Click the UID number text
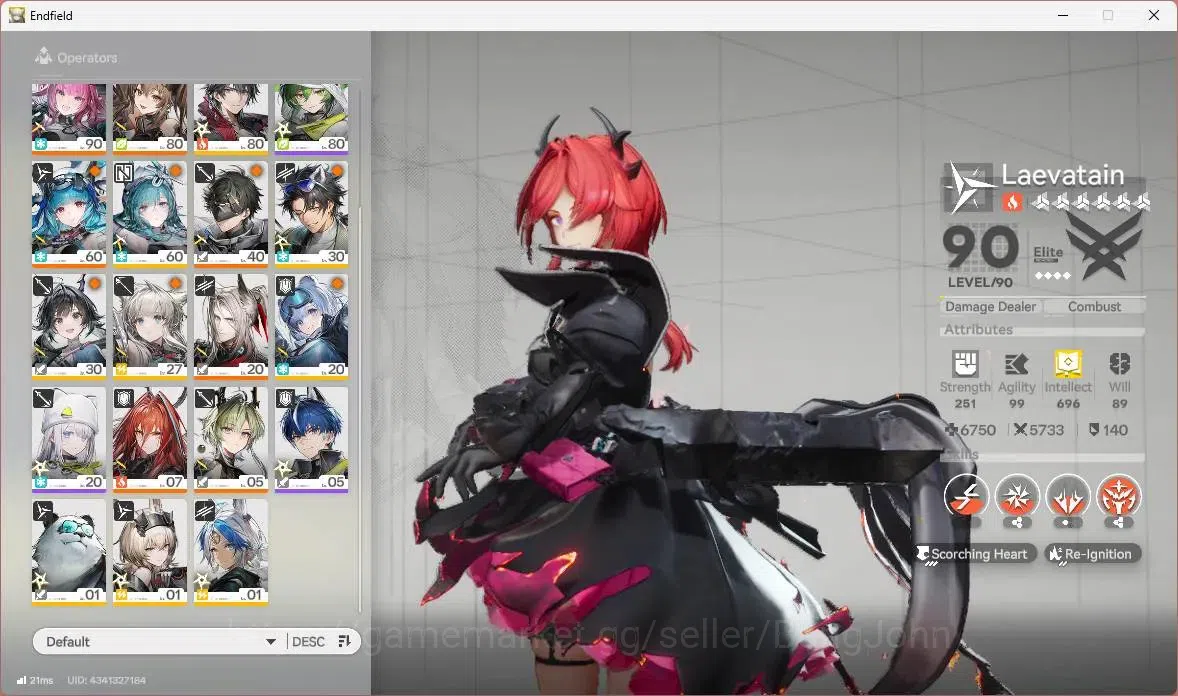Image resolution: width=1178 pixels, height=696 pixels. click(x=107, y=680)
